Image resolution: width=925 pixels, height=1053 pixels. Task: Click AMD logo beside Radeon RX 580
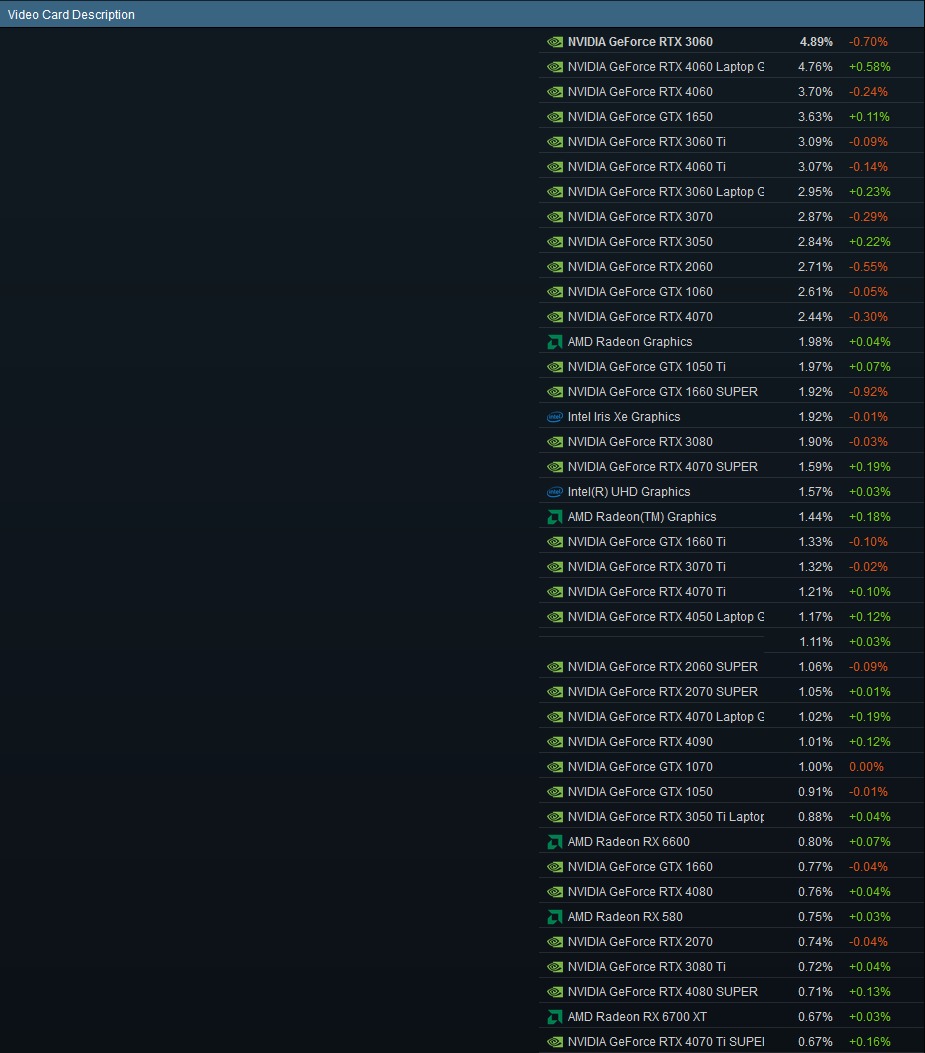pyautogui.click(x=555, y=917)
